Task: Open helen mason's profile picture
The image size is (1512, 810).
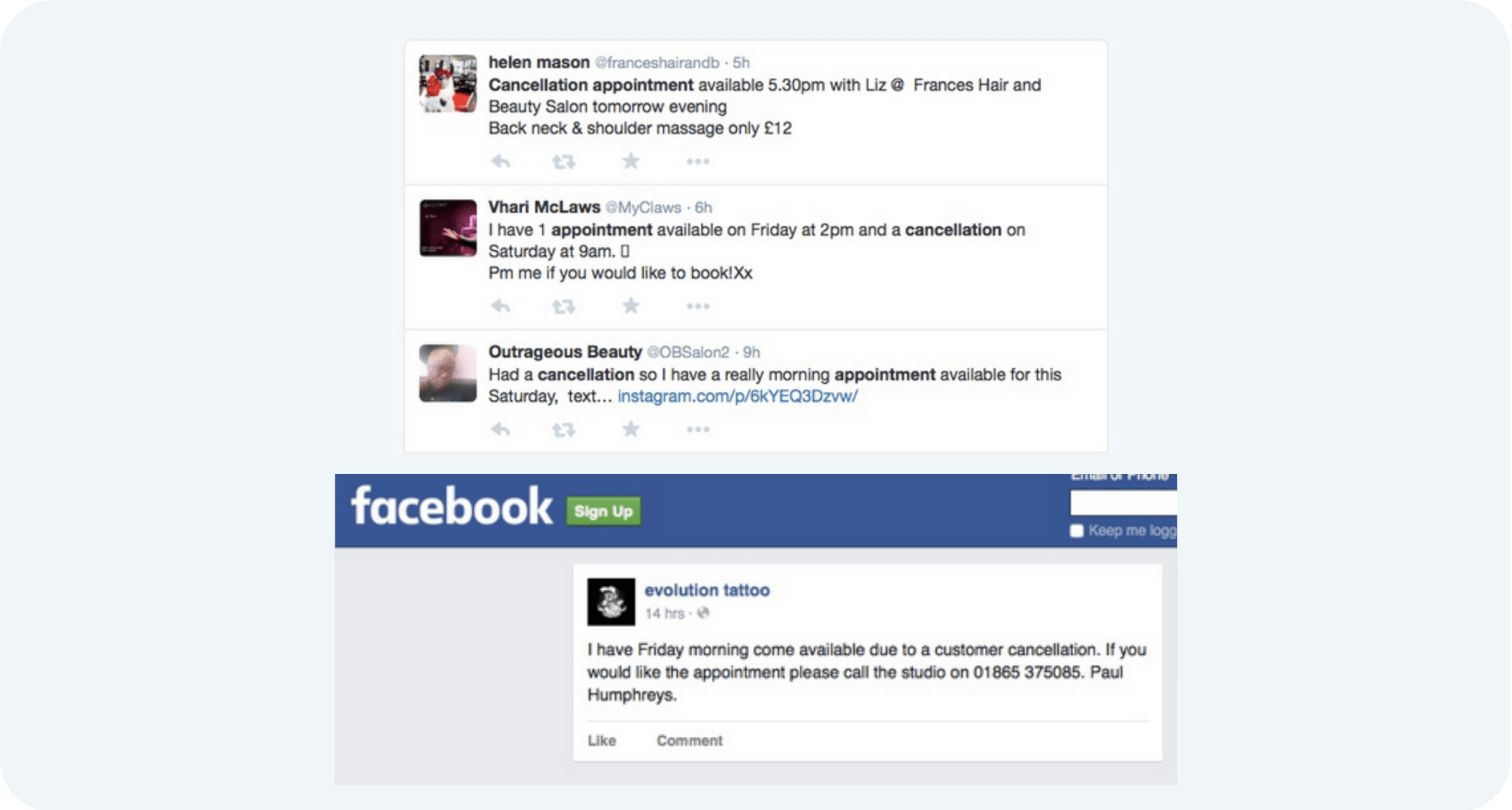Action: (448, 83)
